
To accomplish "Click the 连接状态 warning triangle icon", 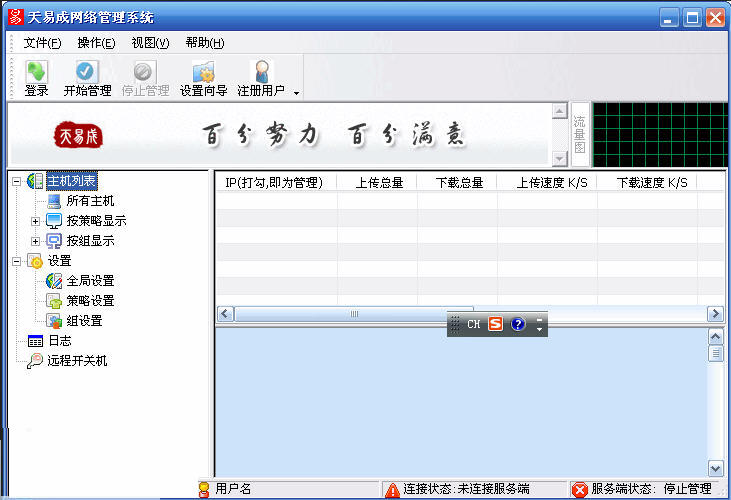I will (x=393, y=490).
